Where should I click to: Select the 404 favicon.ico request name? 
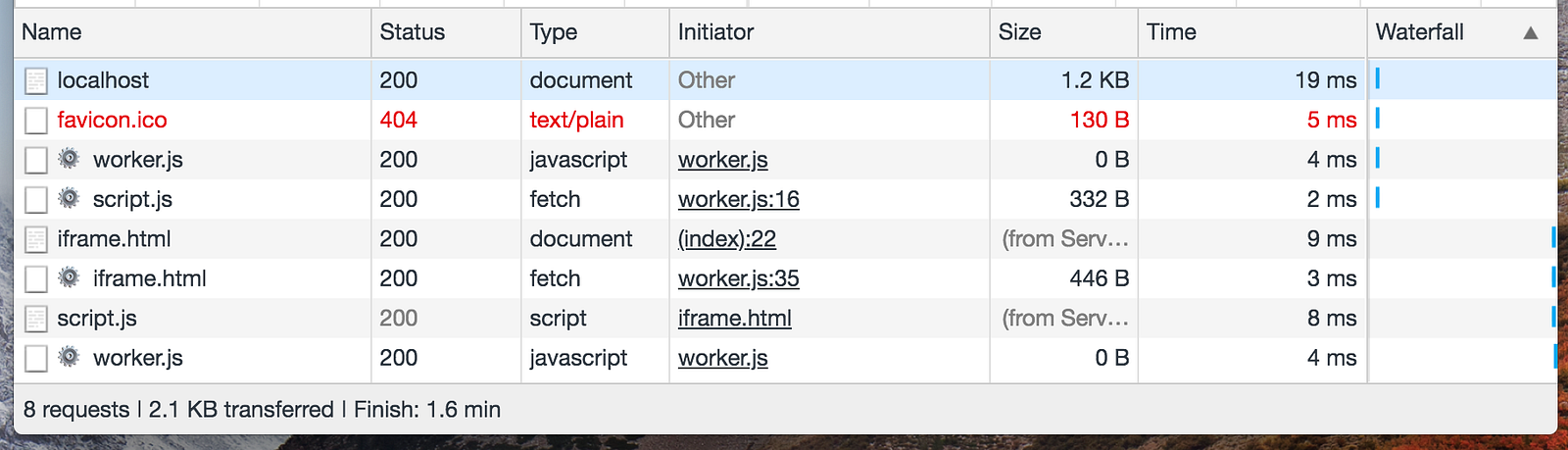[112, 121]
